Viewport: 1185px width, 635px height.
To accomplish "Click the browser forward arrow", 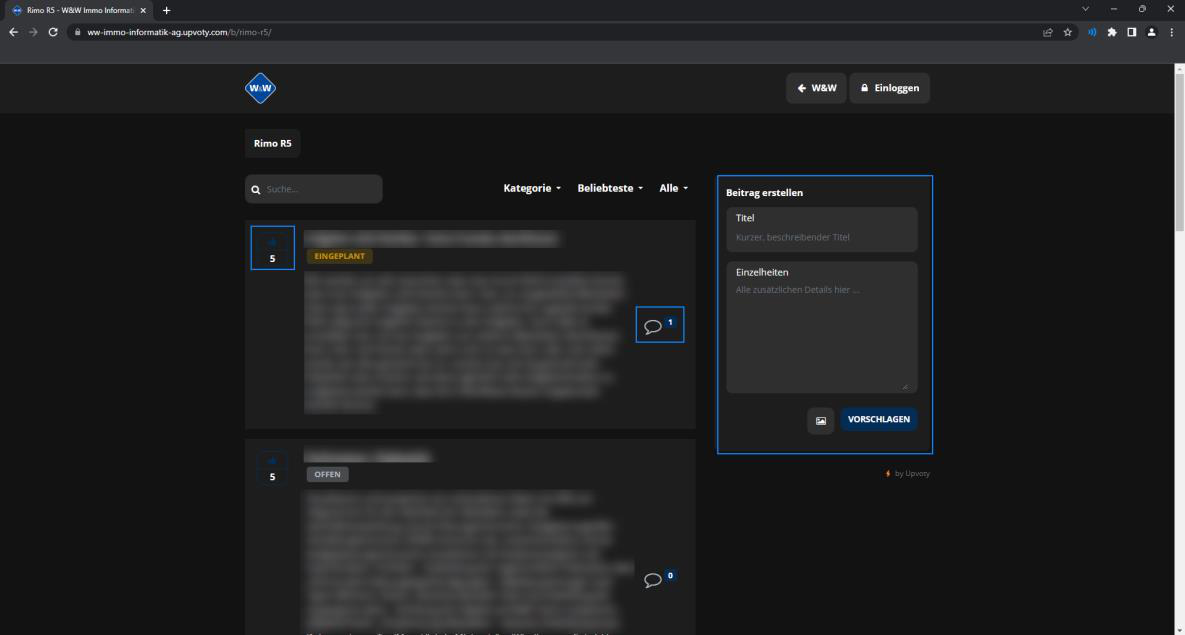I will pos(33,33).
